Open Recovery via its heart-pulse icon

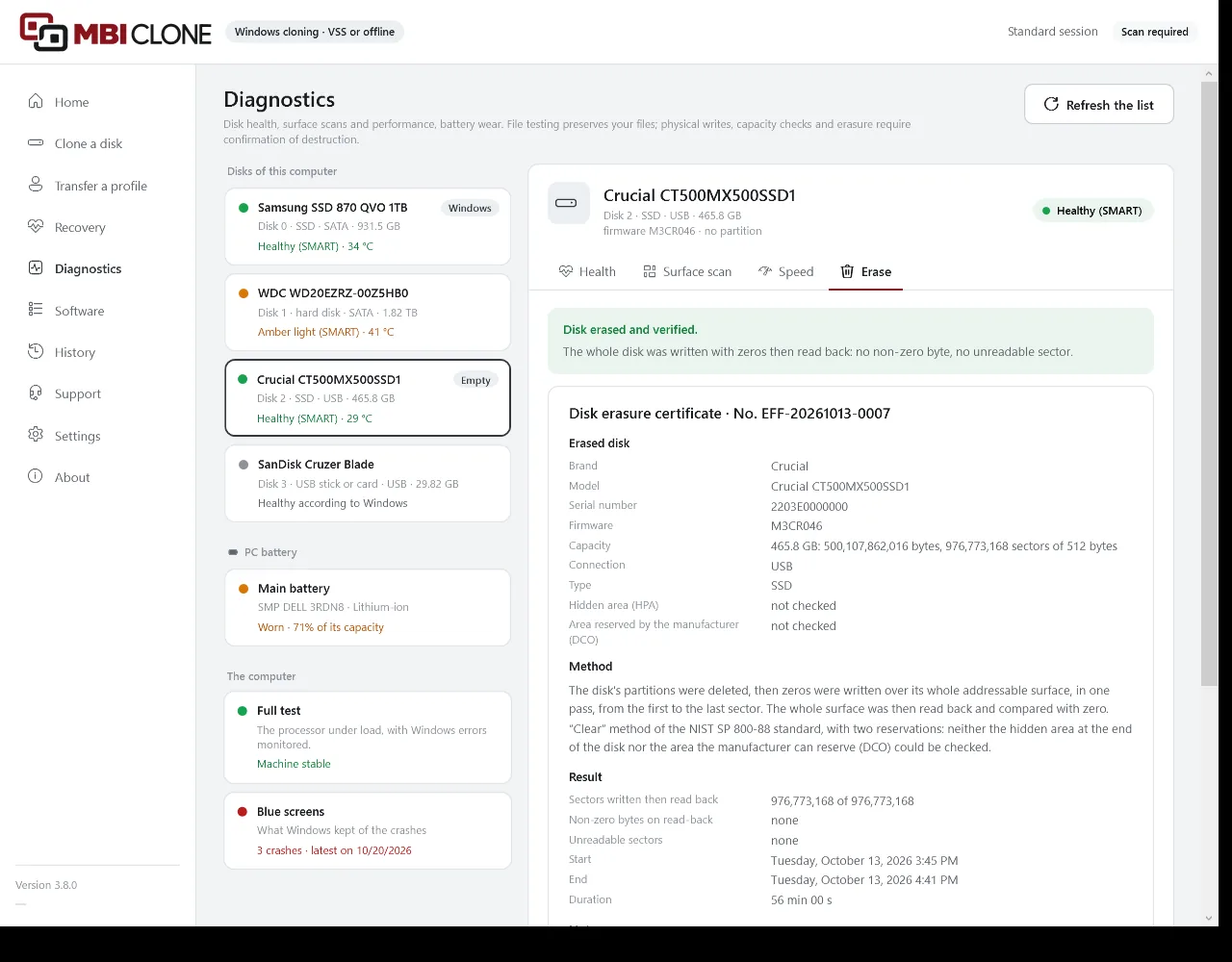(36, 226)
